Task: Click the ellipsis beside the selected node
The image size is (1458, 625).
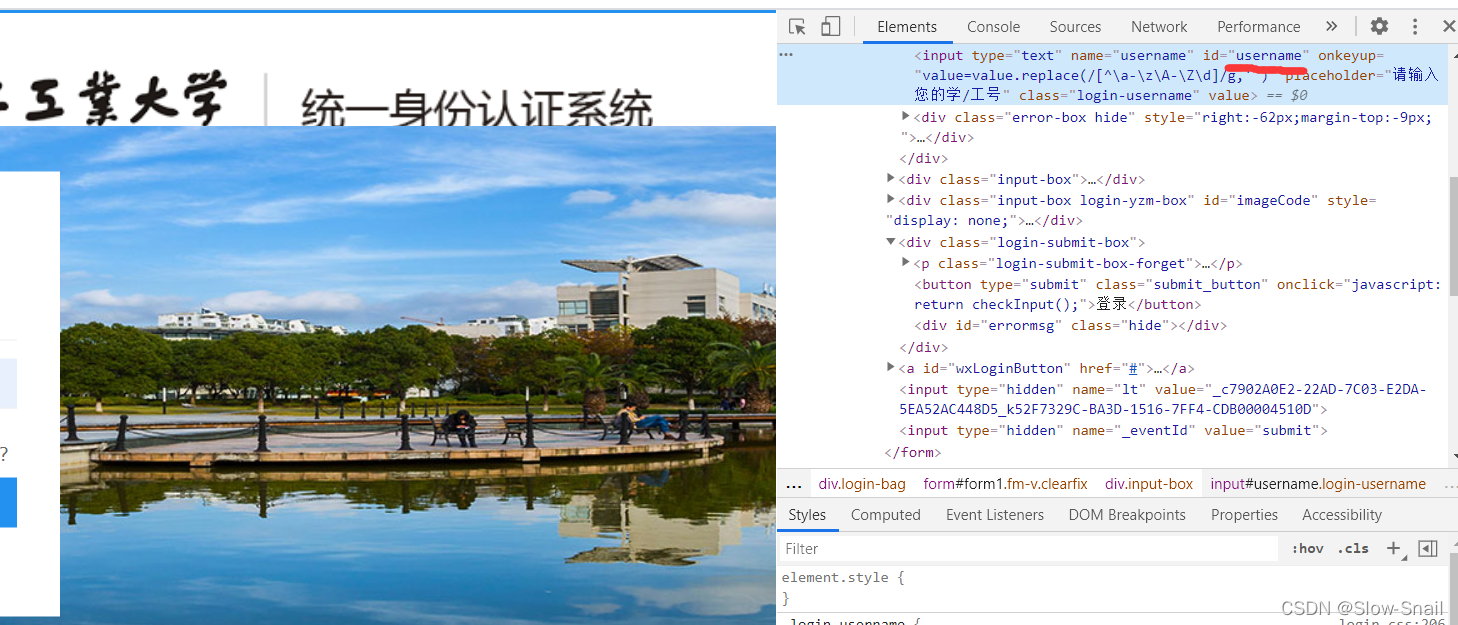Action: click(786, 55)
